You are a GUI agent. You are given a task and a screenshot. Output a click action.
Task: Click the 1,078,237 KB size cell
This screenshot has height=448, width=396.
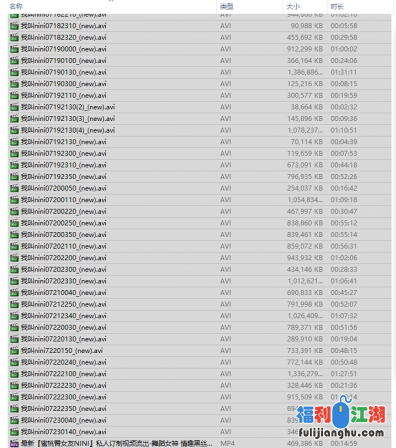(x=305, y=130)
